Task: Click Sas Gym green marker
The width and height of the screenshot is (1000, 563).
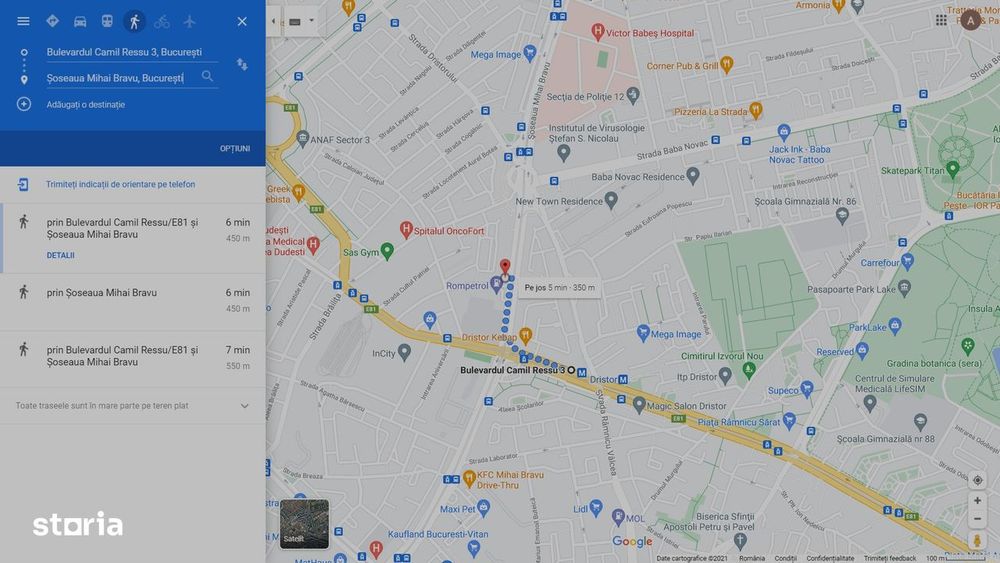Action: click(x=386, y=251)
